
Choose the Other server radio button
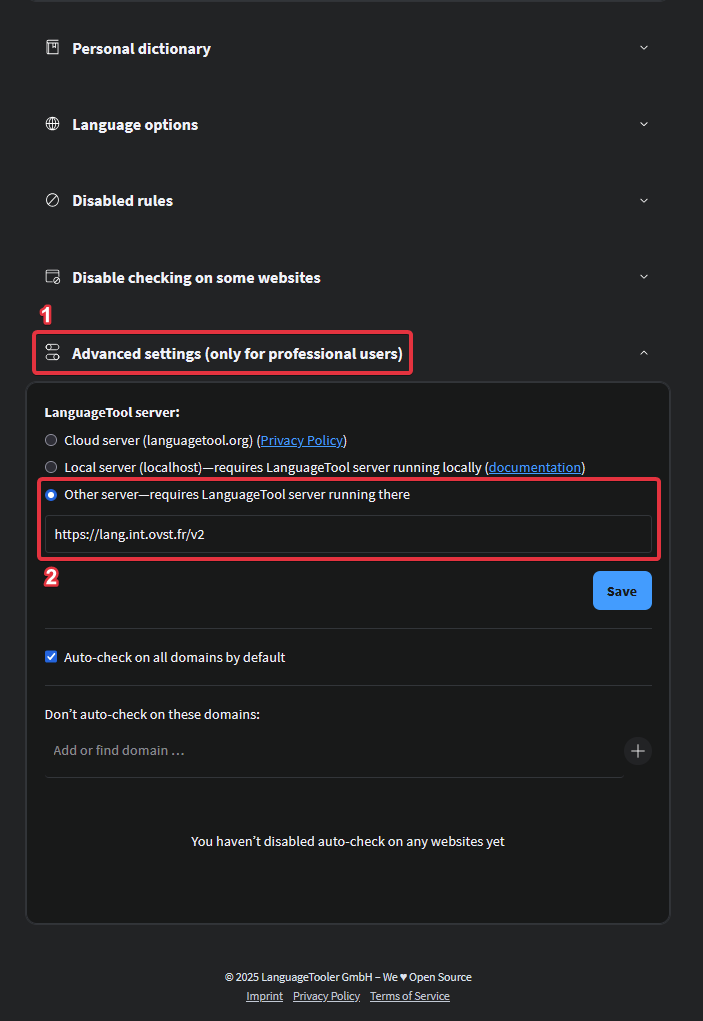[x=51, y=494]
